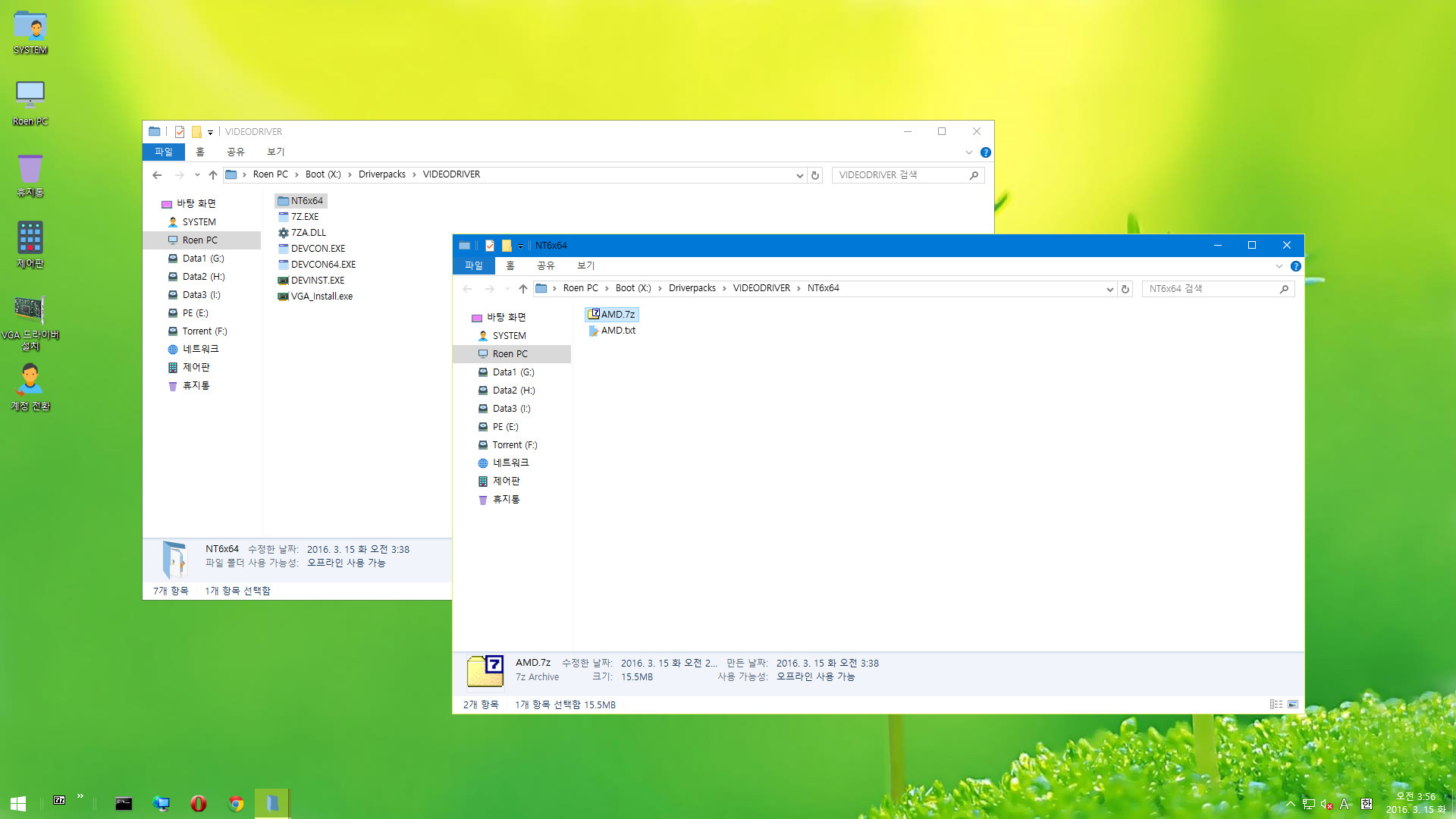Select 7ZA.DLL in VIDEODRIVER window
Screen dimensions: 1456x819
(303, 233)
